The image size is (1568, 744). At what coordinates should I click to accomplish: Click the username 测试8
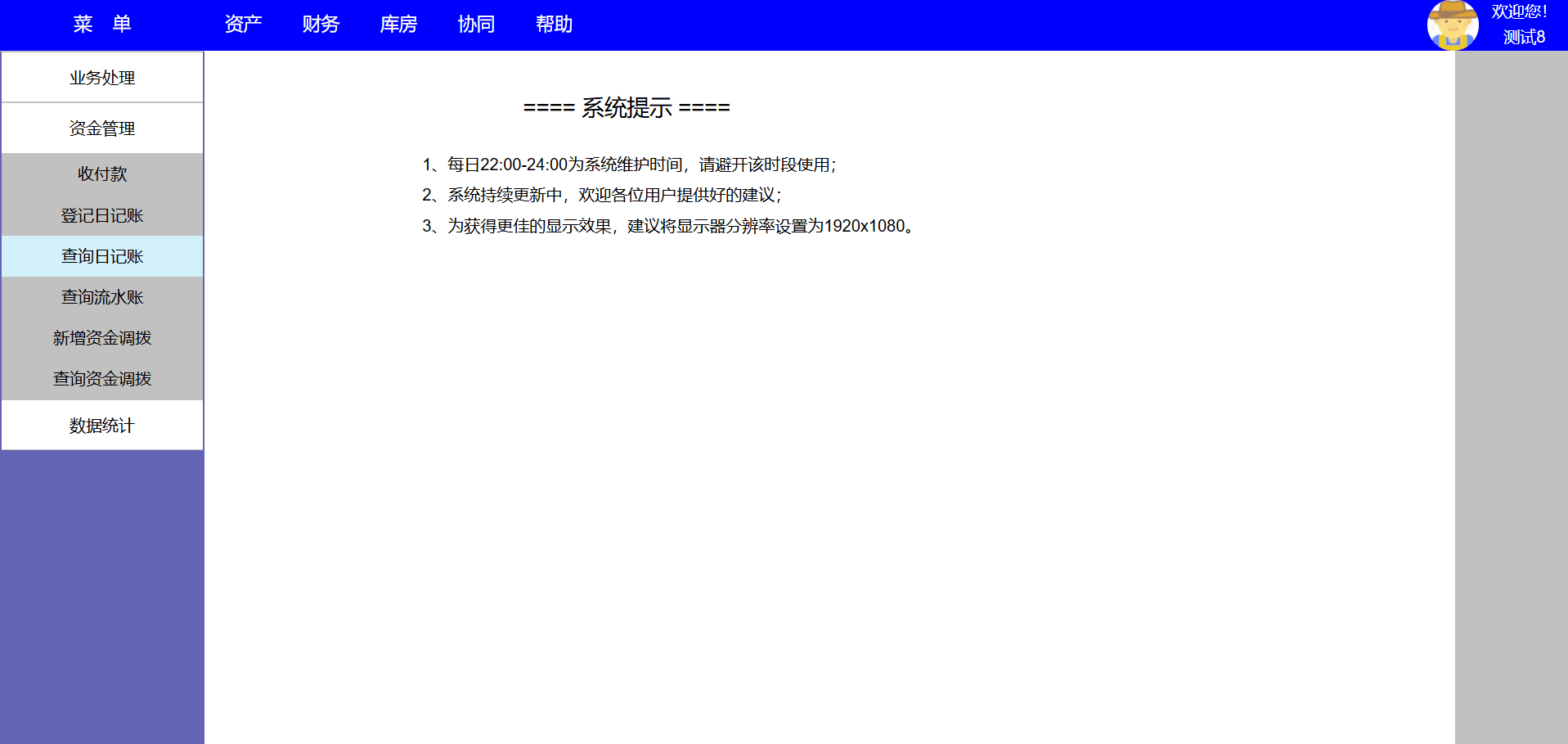coord(1524,38)
